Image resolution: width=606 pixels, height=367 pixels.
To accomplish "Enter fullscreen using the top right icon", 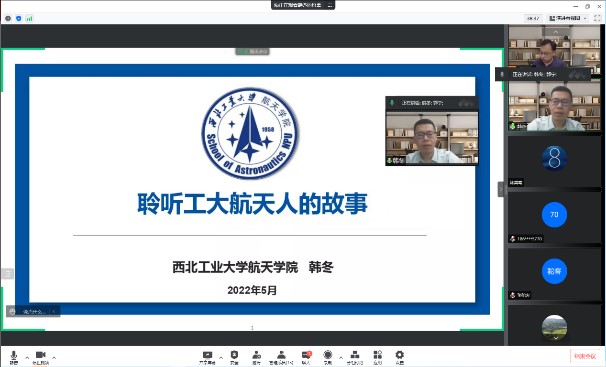I will tap(597, 18).
